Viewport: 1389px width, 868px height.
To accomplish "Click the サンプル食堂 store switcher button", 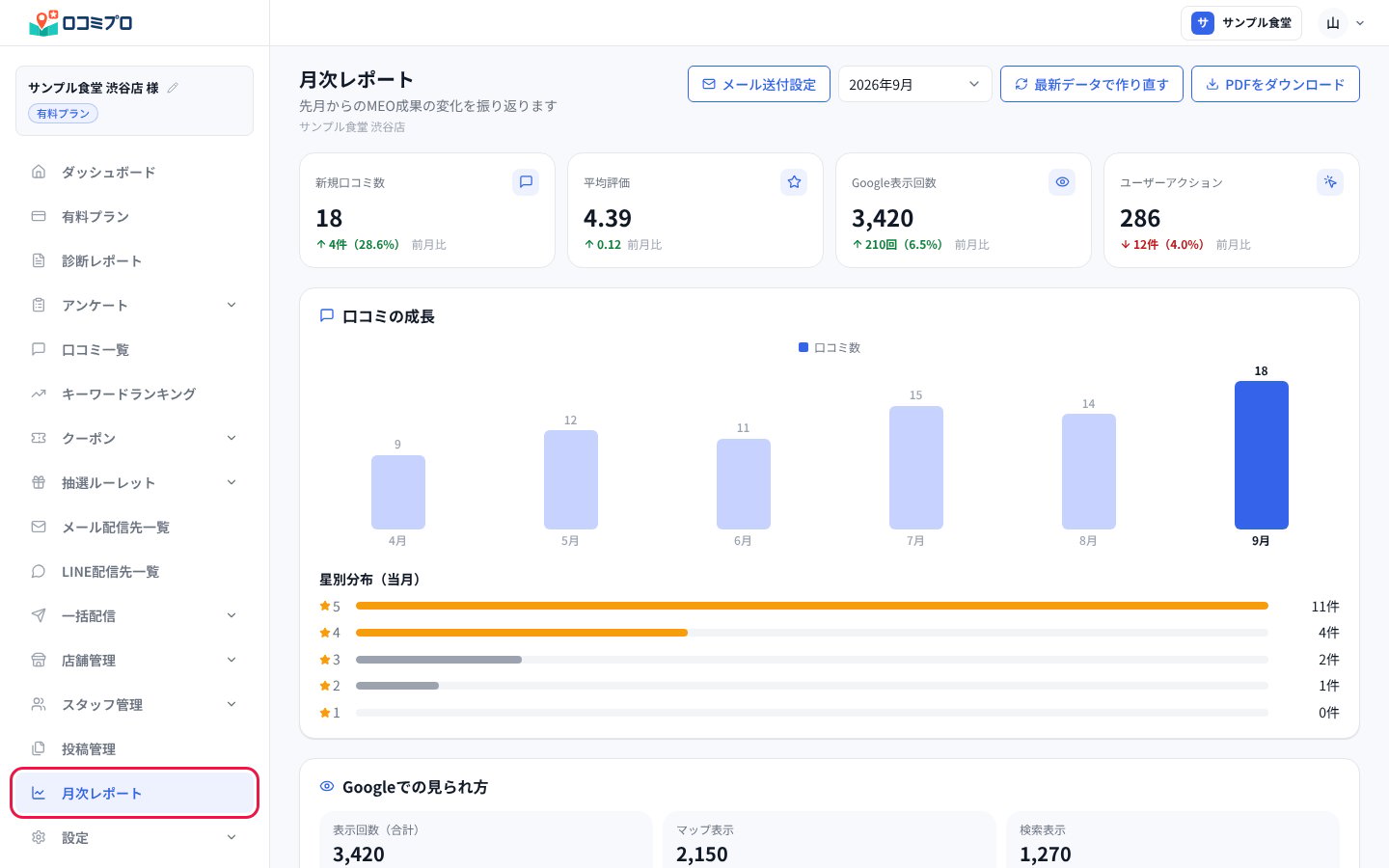I will 1241,23.
